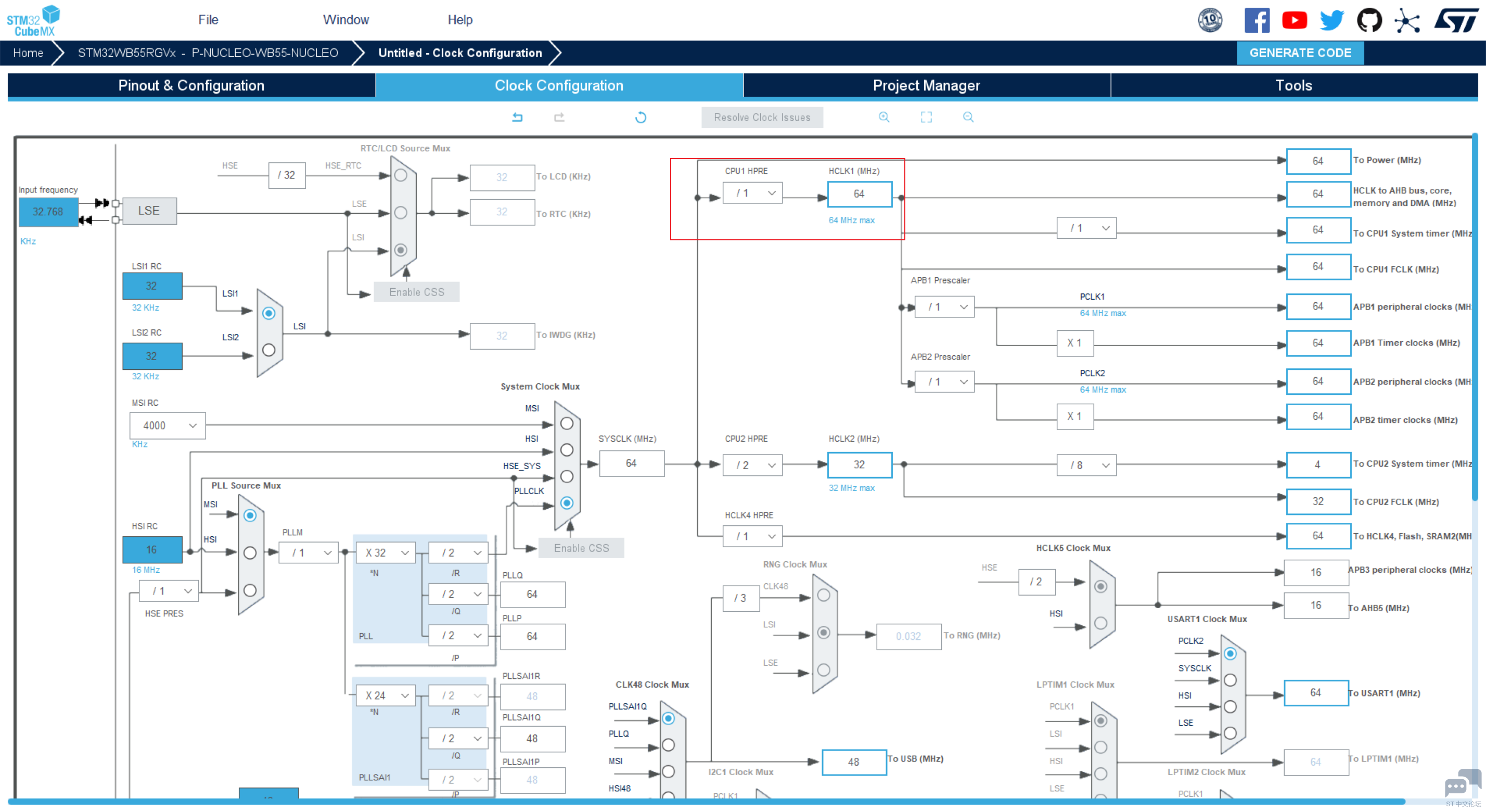1486x812 pixels.
Task: Open the PLL X 32 multiplier dropdown
Action: click(x=386, y=552)
